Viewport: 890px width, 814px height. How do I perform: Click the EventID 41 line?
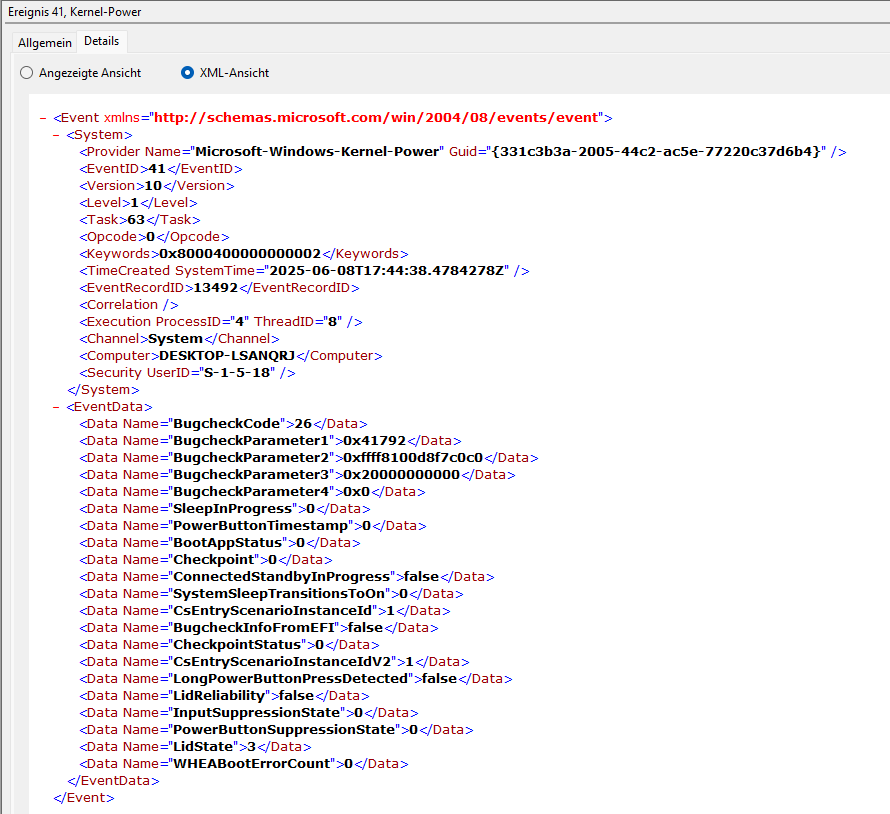[161, 169]
